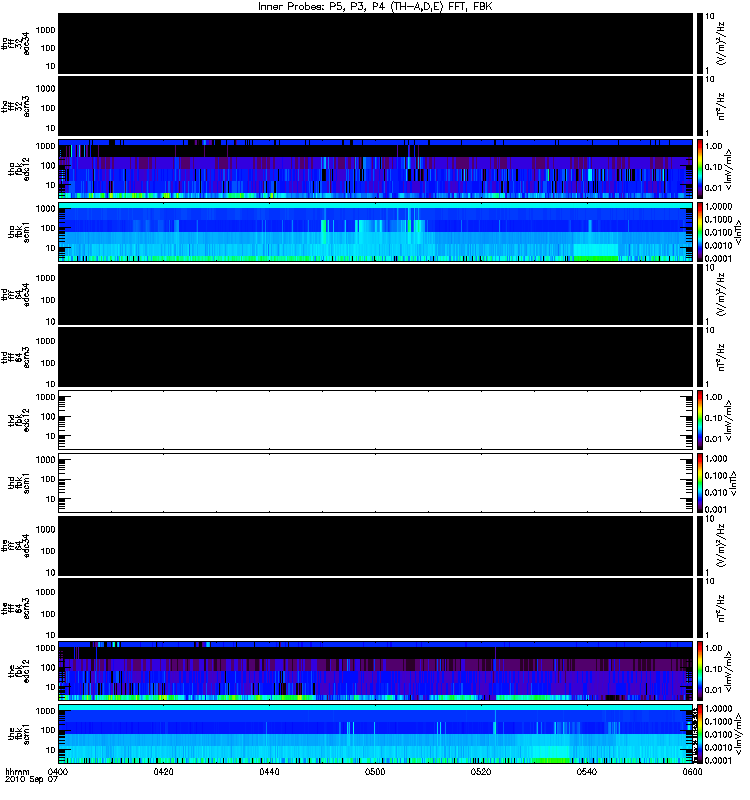Click the 0.001 color scale value beside thd fbk scm1
The image size is (750, 800).
point(716,509)
